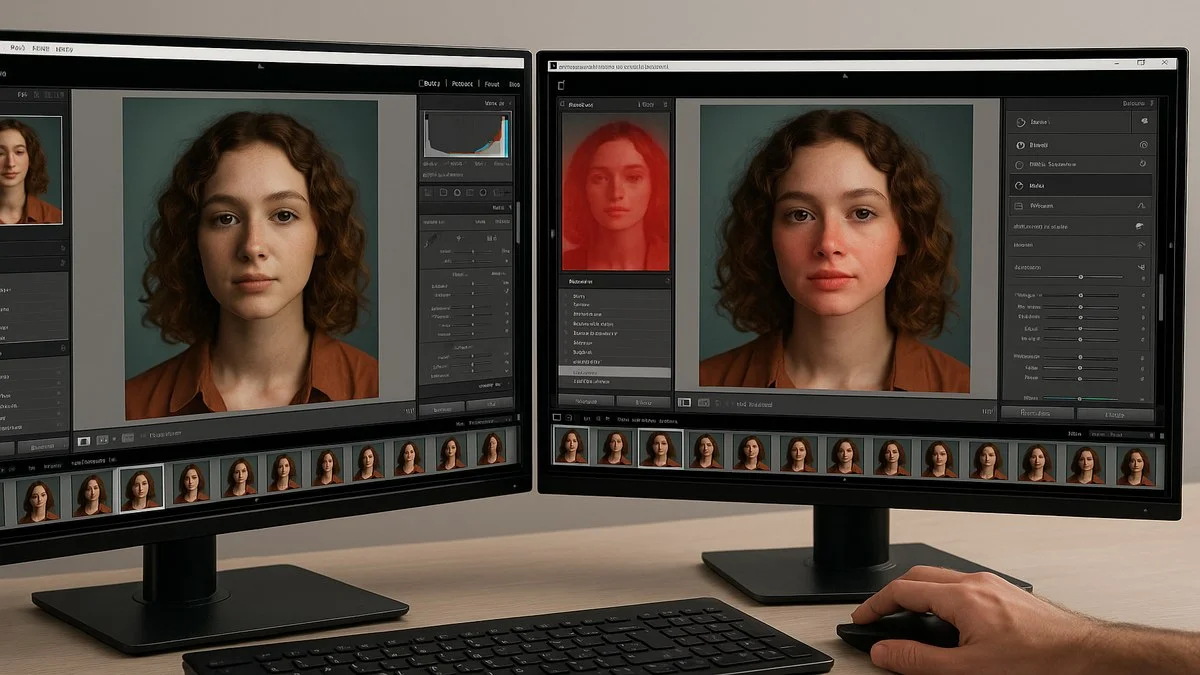Click before/after compare icon on right monitor toolbar
The image size is (1200, 675).
click(x=704, y=403)
